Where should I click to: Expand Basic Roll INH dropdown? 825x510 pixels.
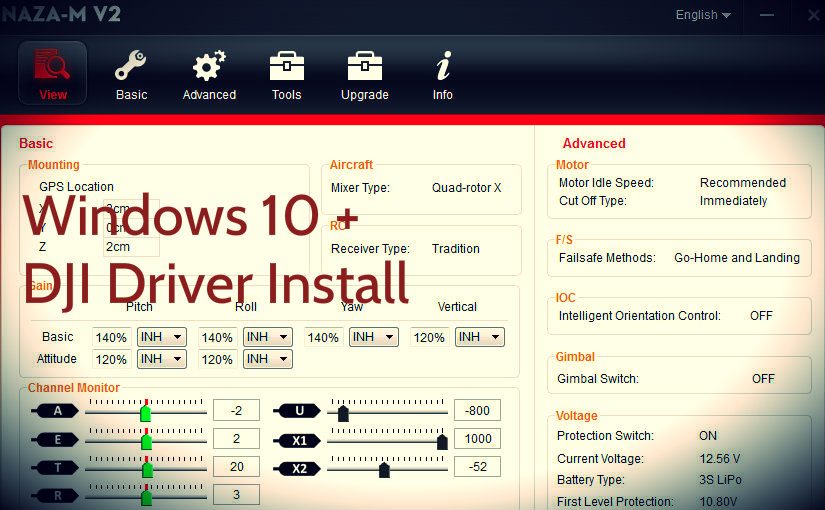click(x=267, y=337)
